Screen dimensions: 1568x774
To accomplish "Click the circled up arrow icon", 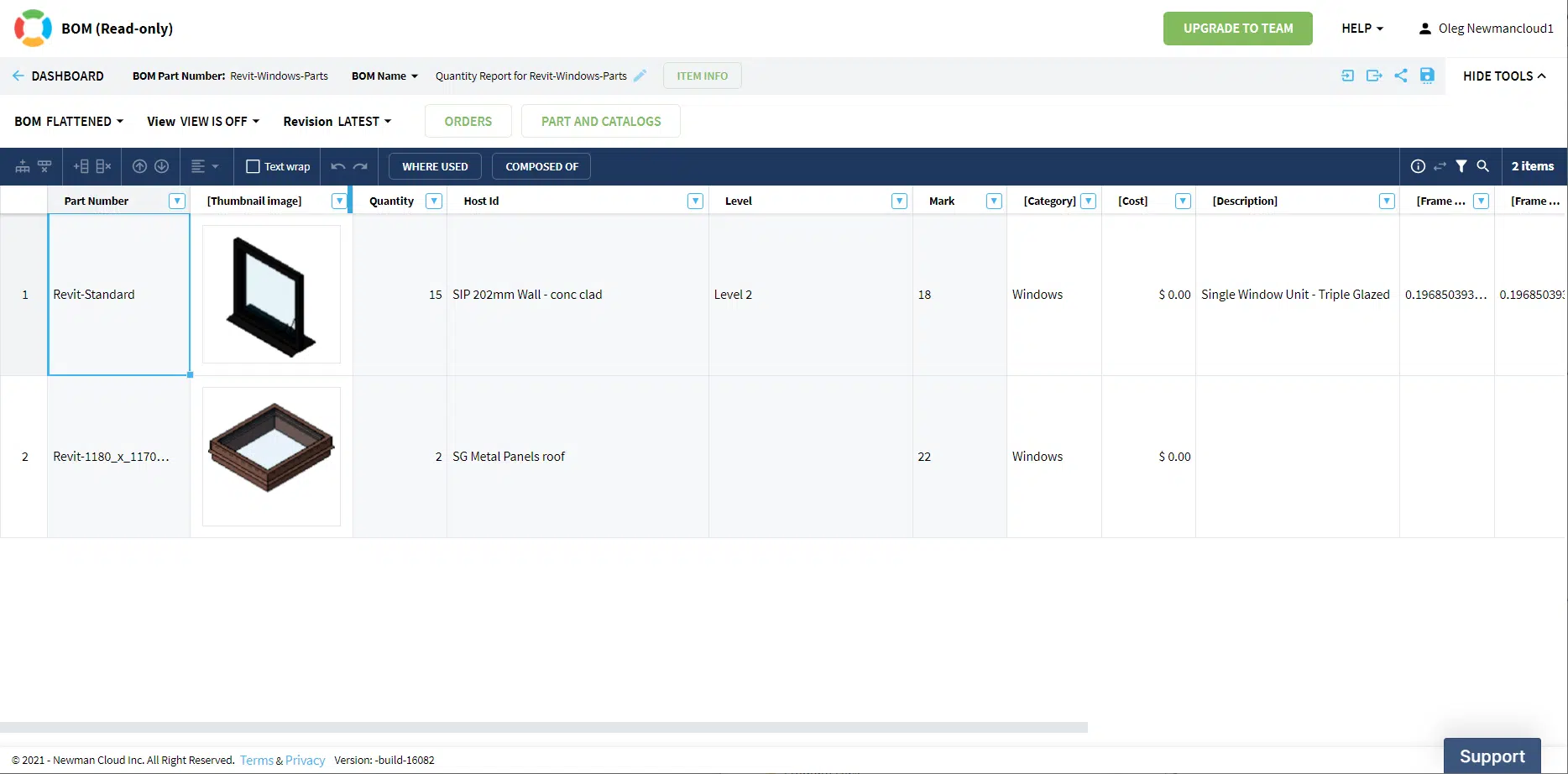I will pyautogui.click(x=140, y=166).
